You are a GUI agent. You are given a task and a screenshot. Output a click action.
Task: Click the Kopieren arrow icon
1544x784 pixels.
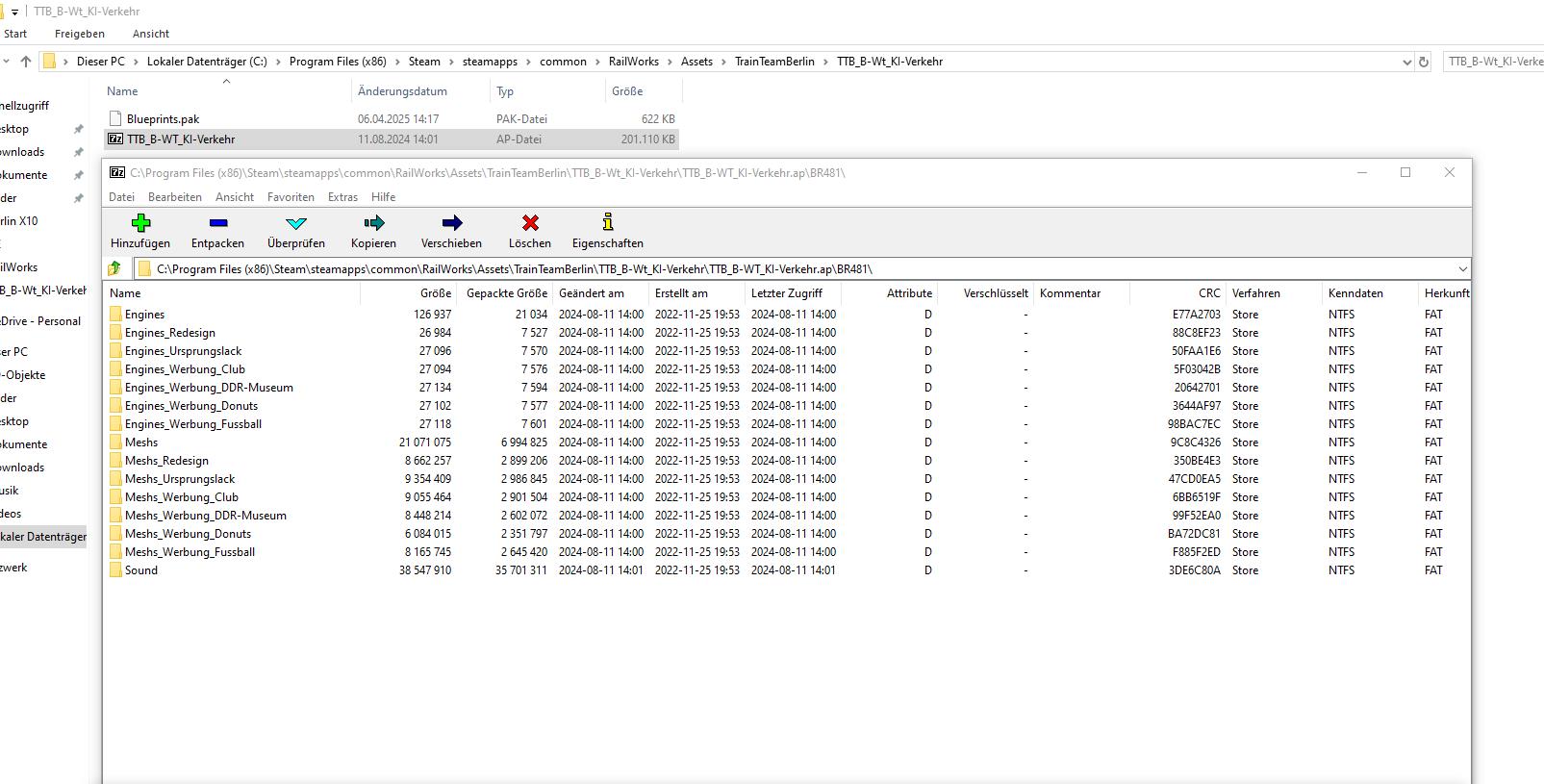point(373,223)
